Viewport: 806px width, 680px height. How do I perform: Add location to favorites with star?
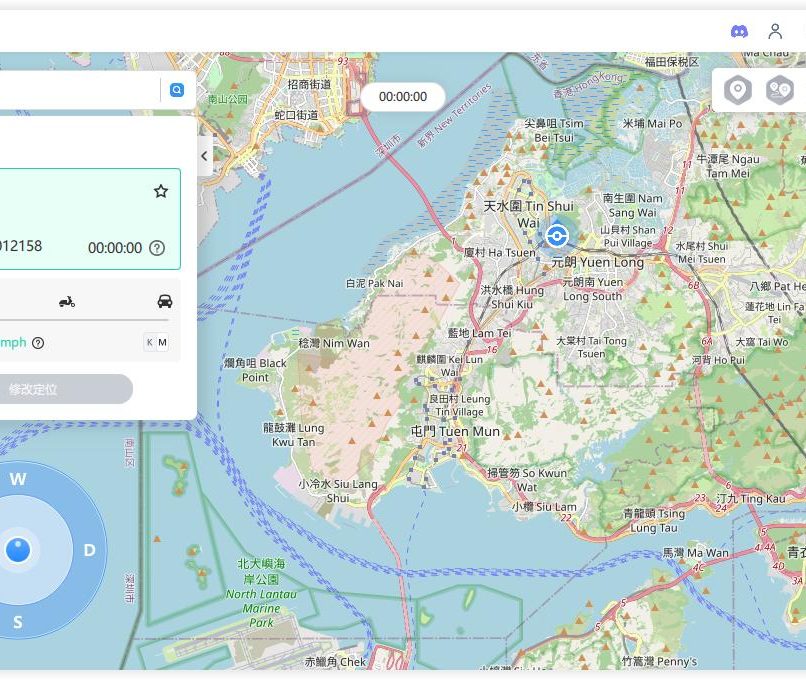pos(160,191)
